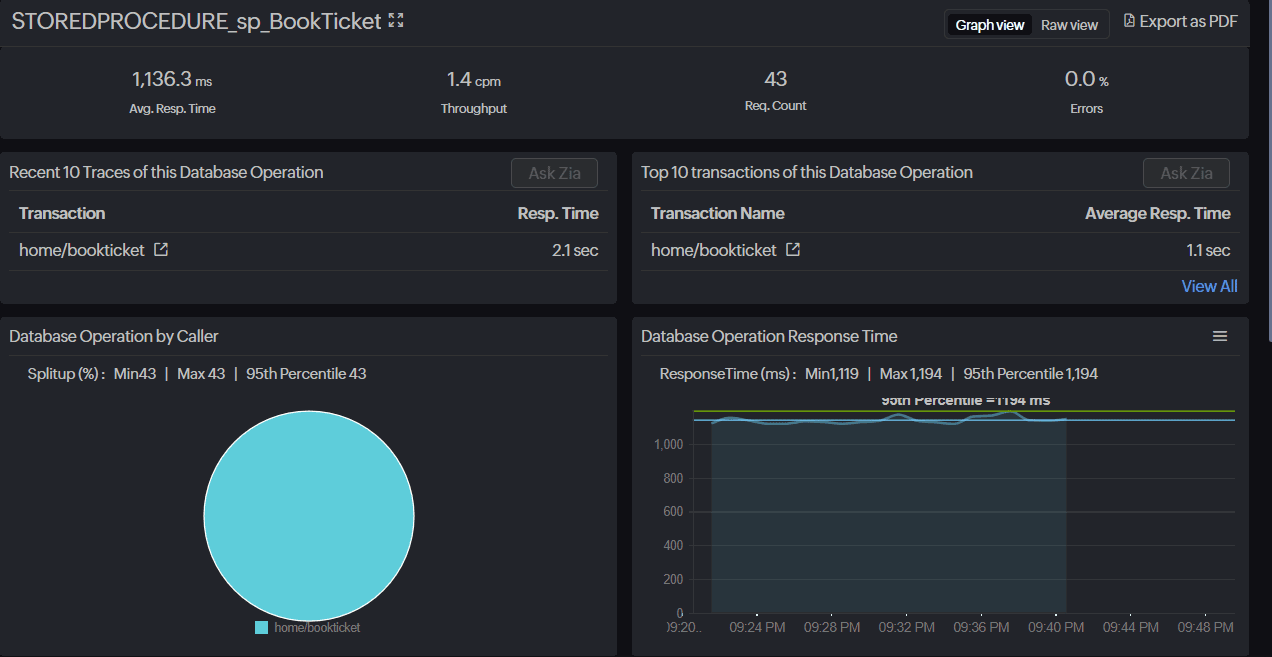Toggle home/bookticket legend color box
This screenshot has width=1272, height=657.
pos(262,628)
